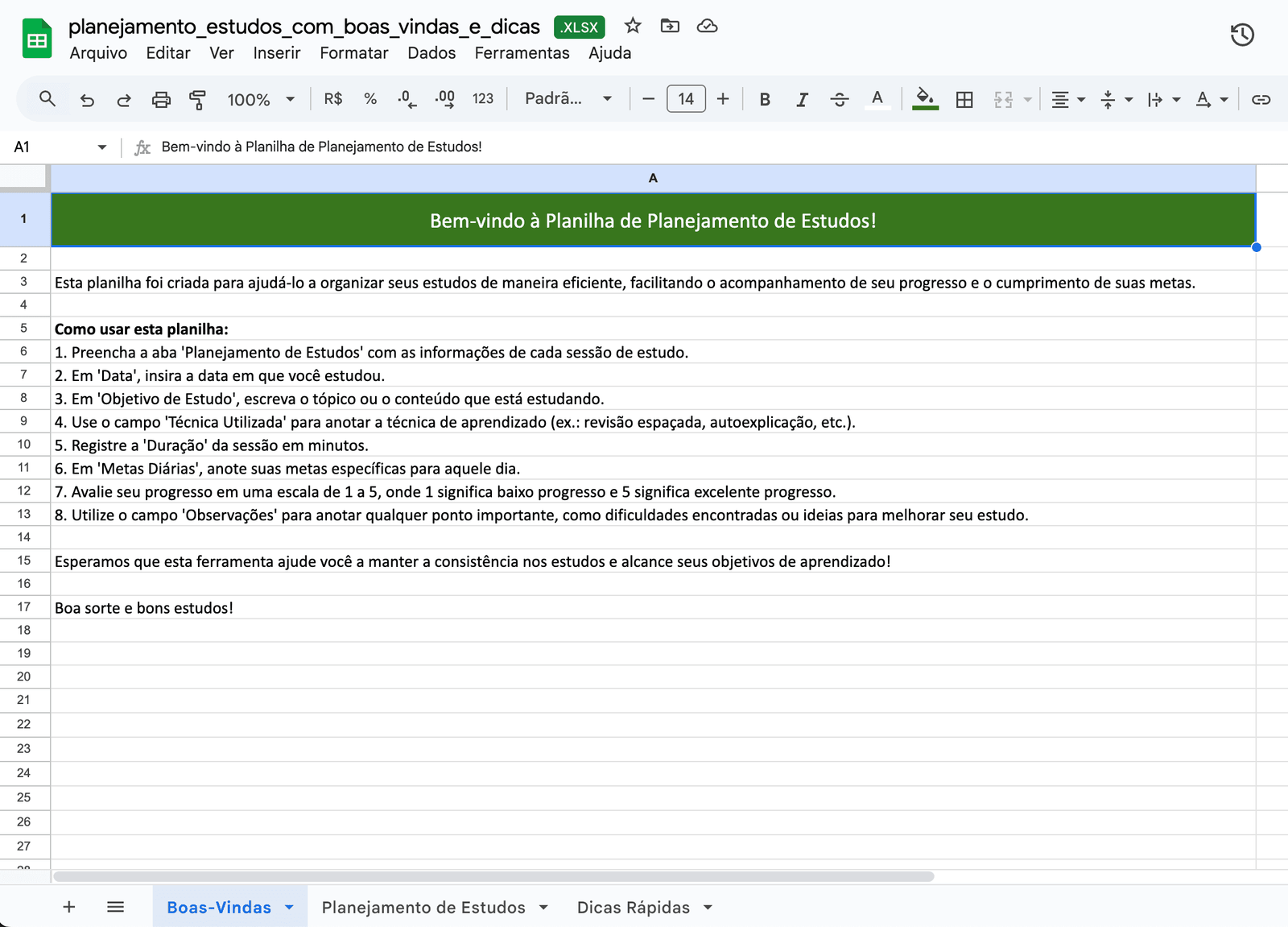
Task: Open Dicas Rápidas tab options arrow
Action: click(708, 908)
